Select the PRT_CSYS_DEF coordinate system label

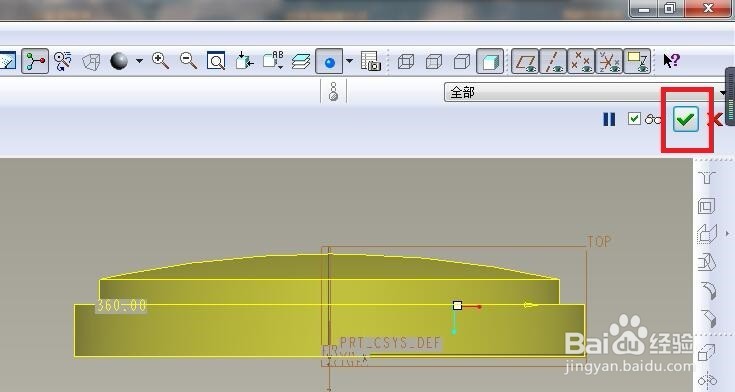click(390, 343)
